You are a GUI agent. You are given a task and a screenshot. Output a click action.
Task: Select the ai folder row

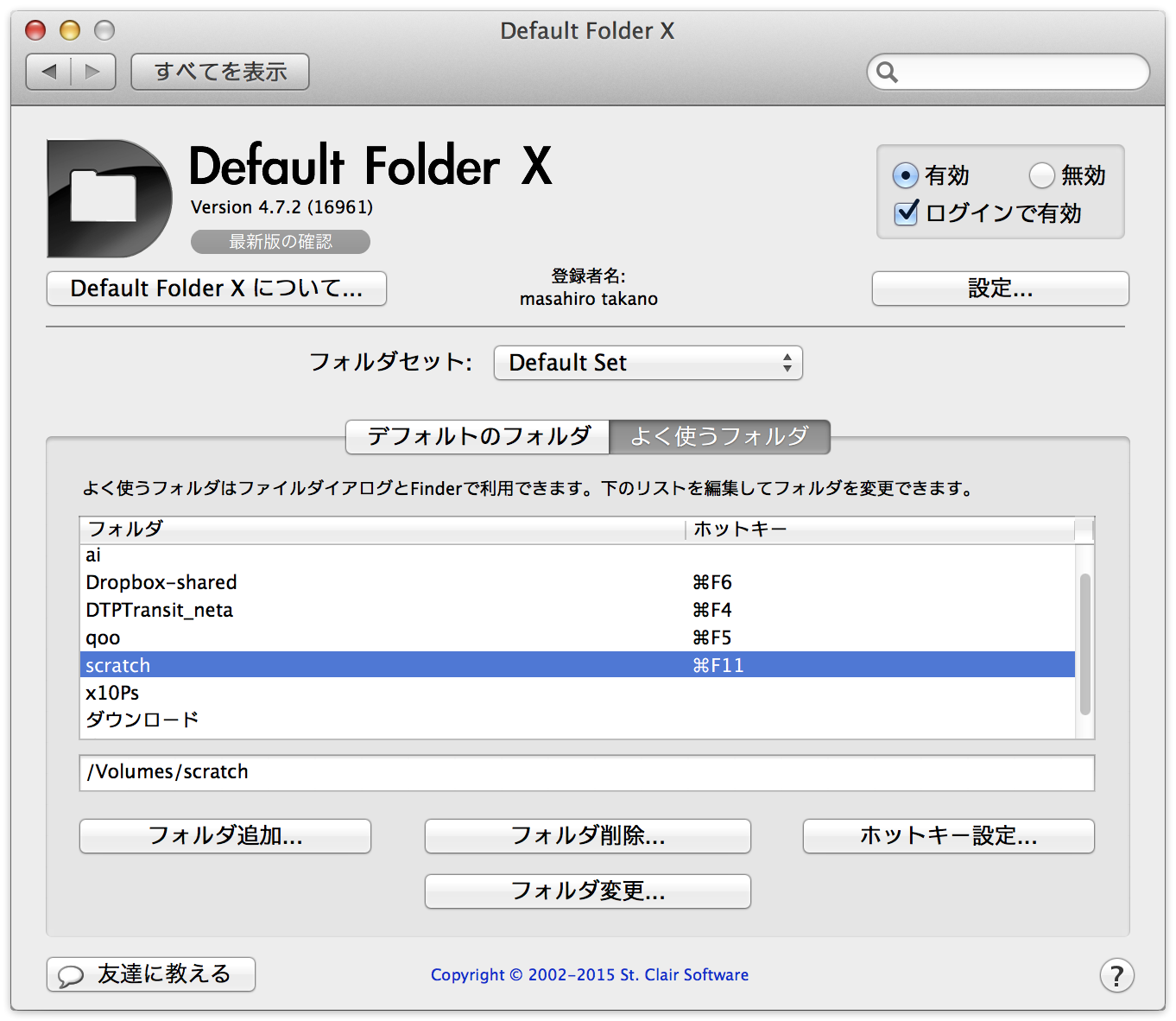tap(578, 555)
